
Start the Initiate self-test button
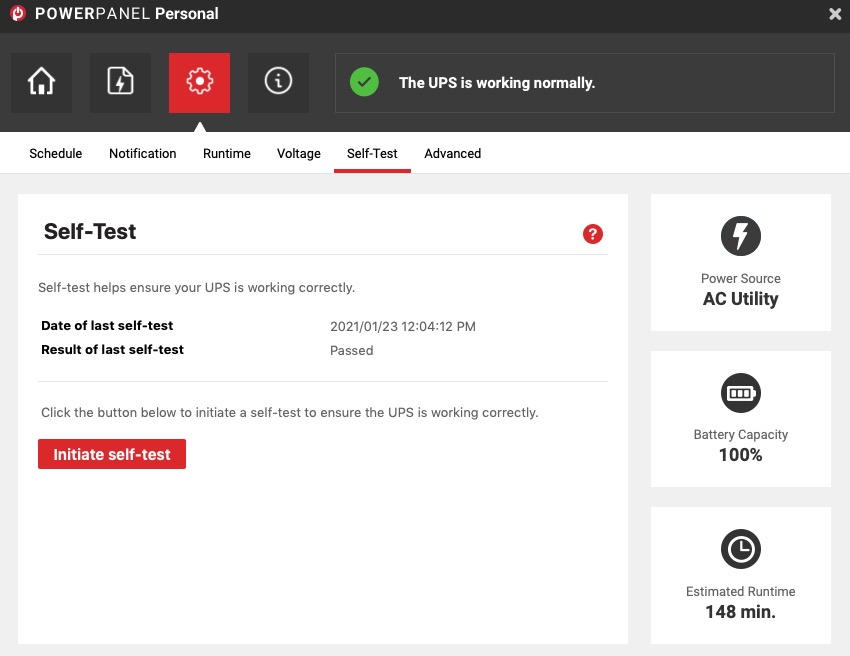tap(112, 454)
